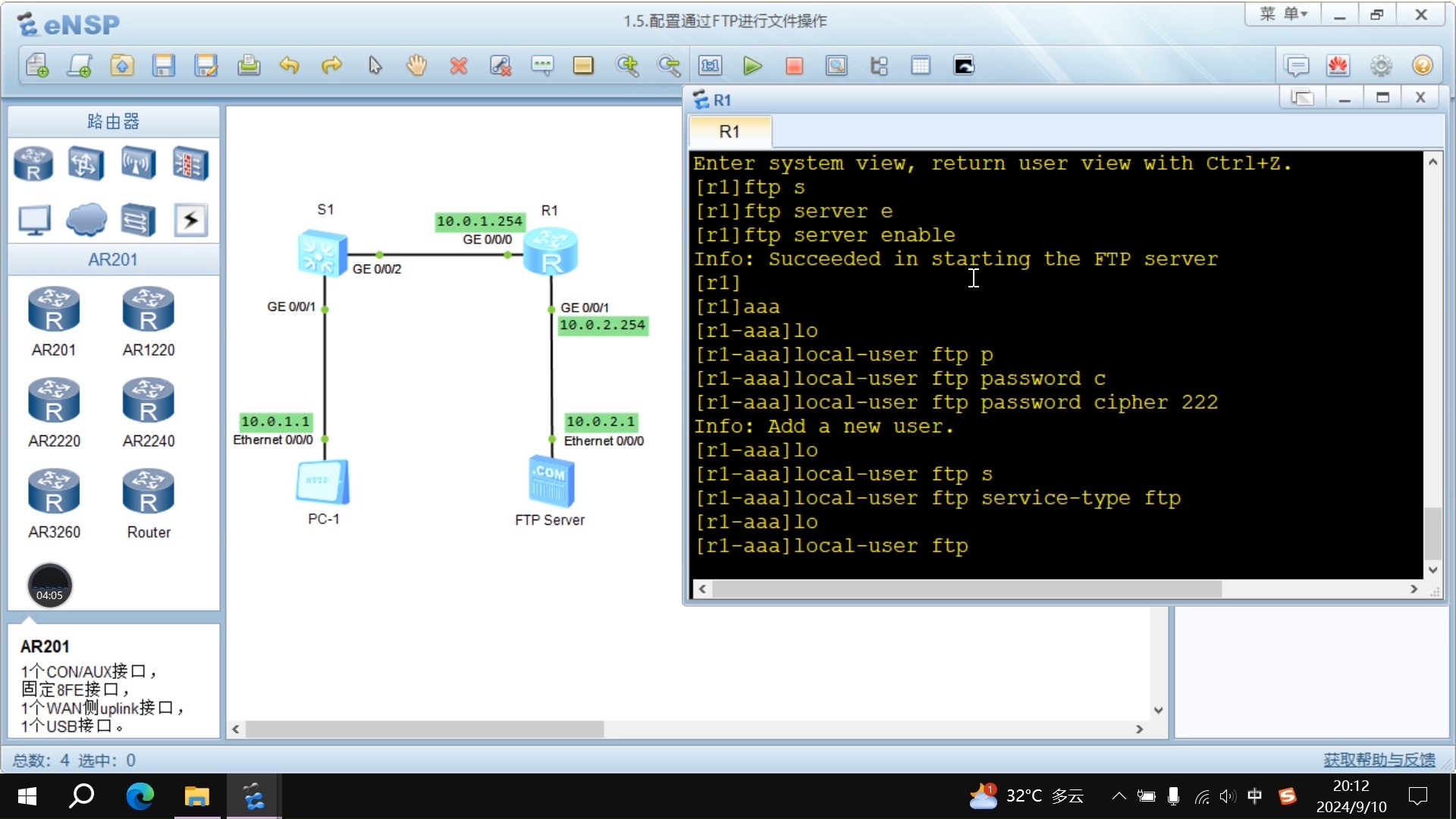Select the hand drag tool
Screen dimensions: 1456x819
click(x=416, y=66)
